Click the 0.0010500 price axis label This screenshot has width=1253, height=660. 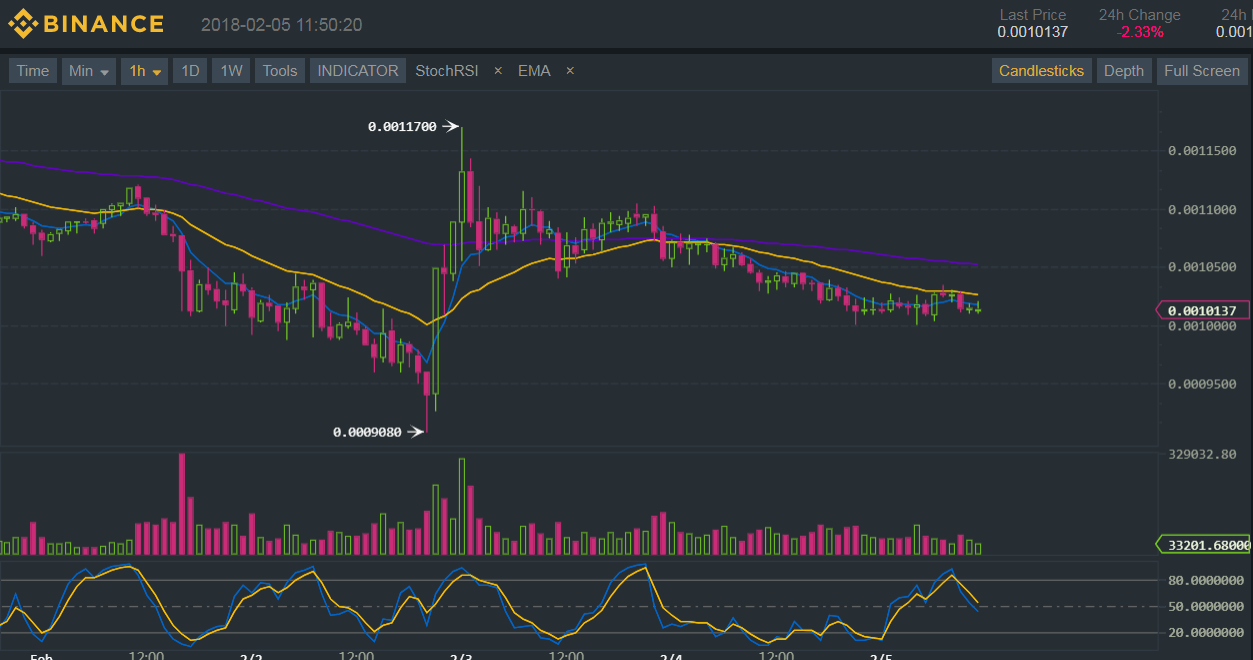point(1202,267)
